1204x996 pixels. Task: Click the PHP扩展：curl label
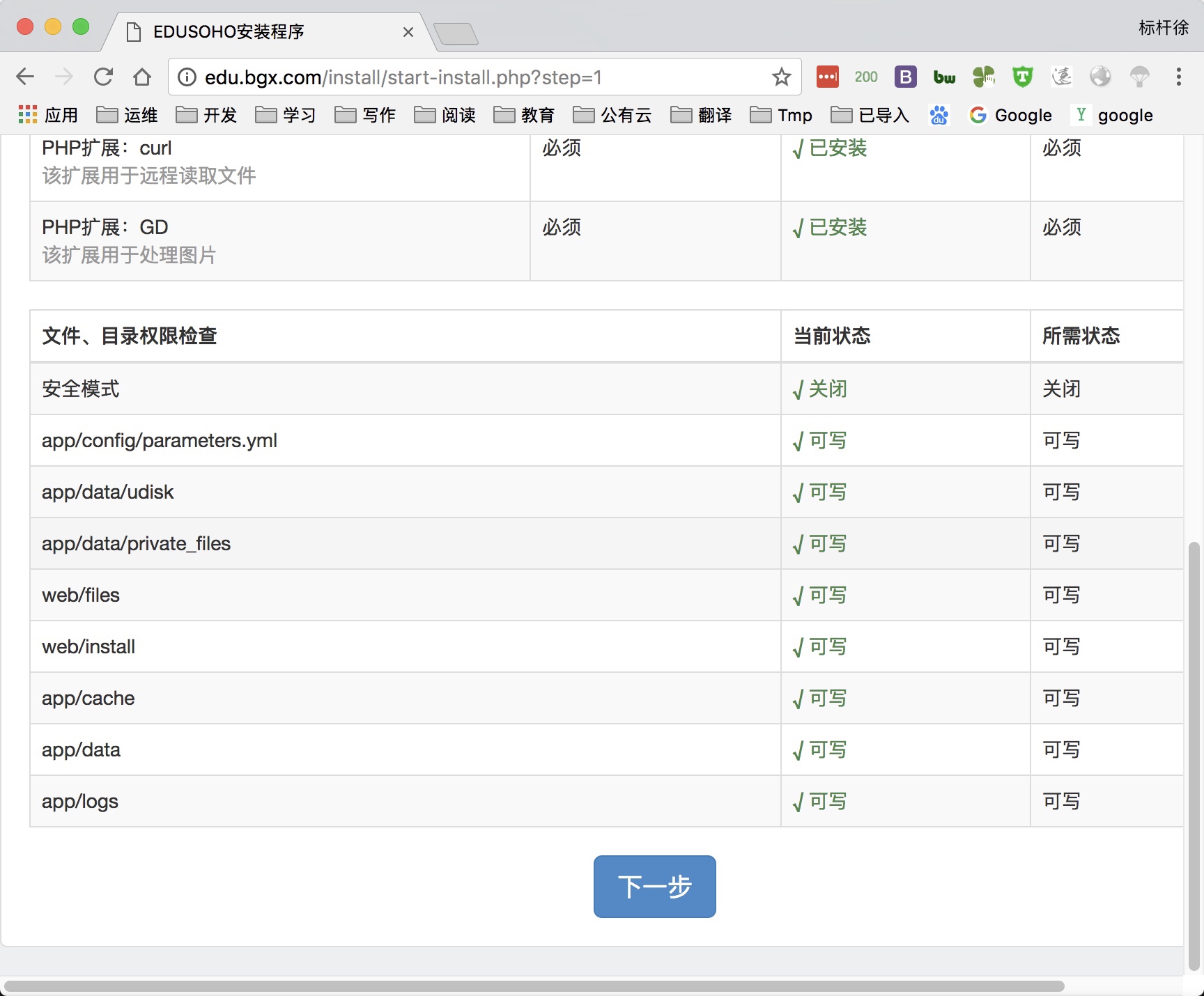107,148
